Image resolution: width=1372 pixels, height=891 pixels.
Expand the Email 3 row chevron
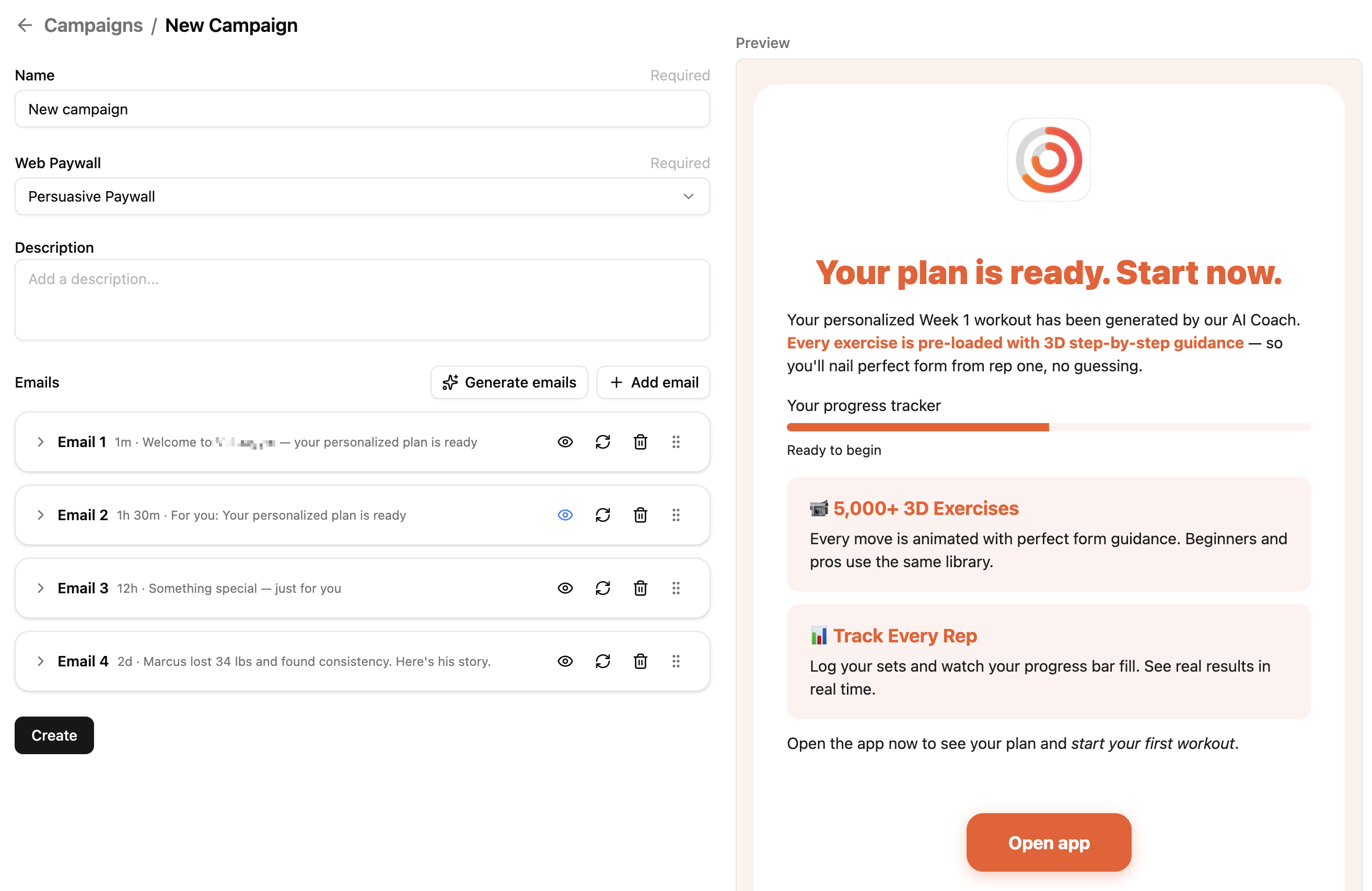[40, 588]
